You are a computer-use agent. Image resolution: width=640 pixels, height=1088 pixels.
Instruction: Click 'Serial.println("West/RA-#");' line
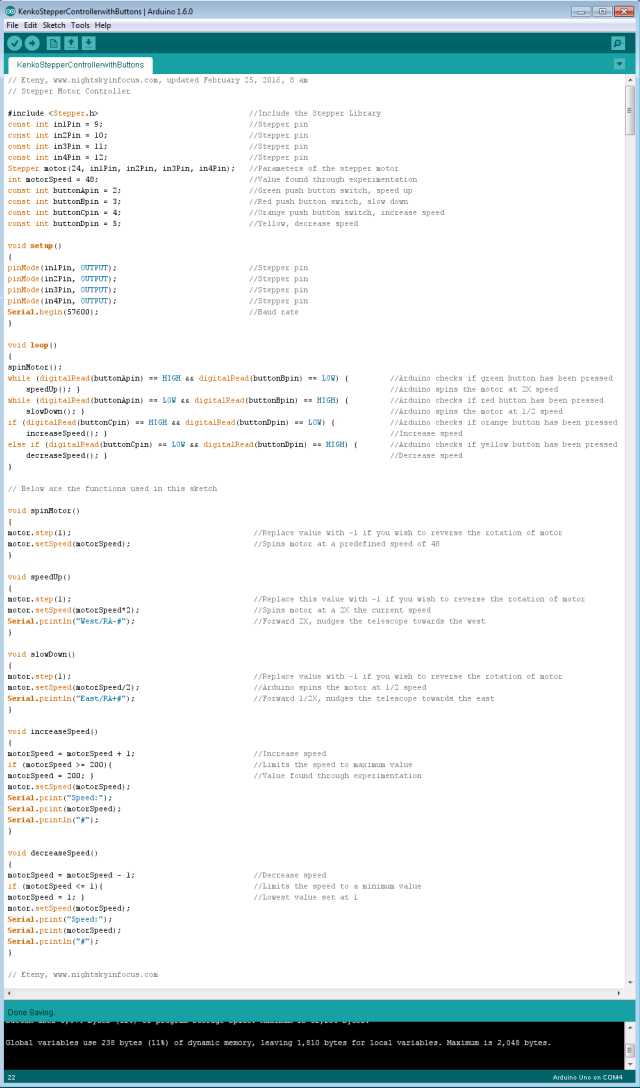[71, 621]
